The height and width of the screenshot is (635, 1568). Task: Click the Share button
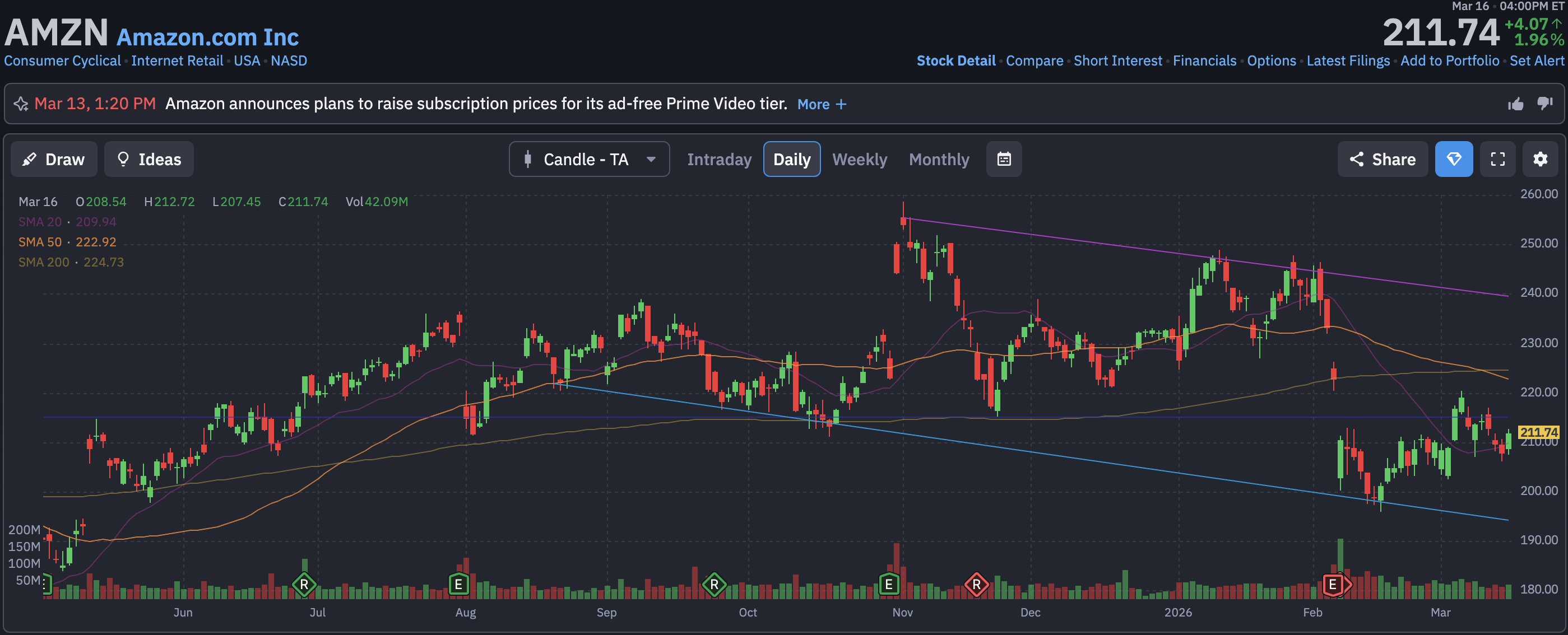tap(1382, 160)
